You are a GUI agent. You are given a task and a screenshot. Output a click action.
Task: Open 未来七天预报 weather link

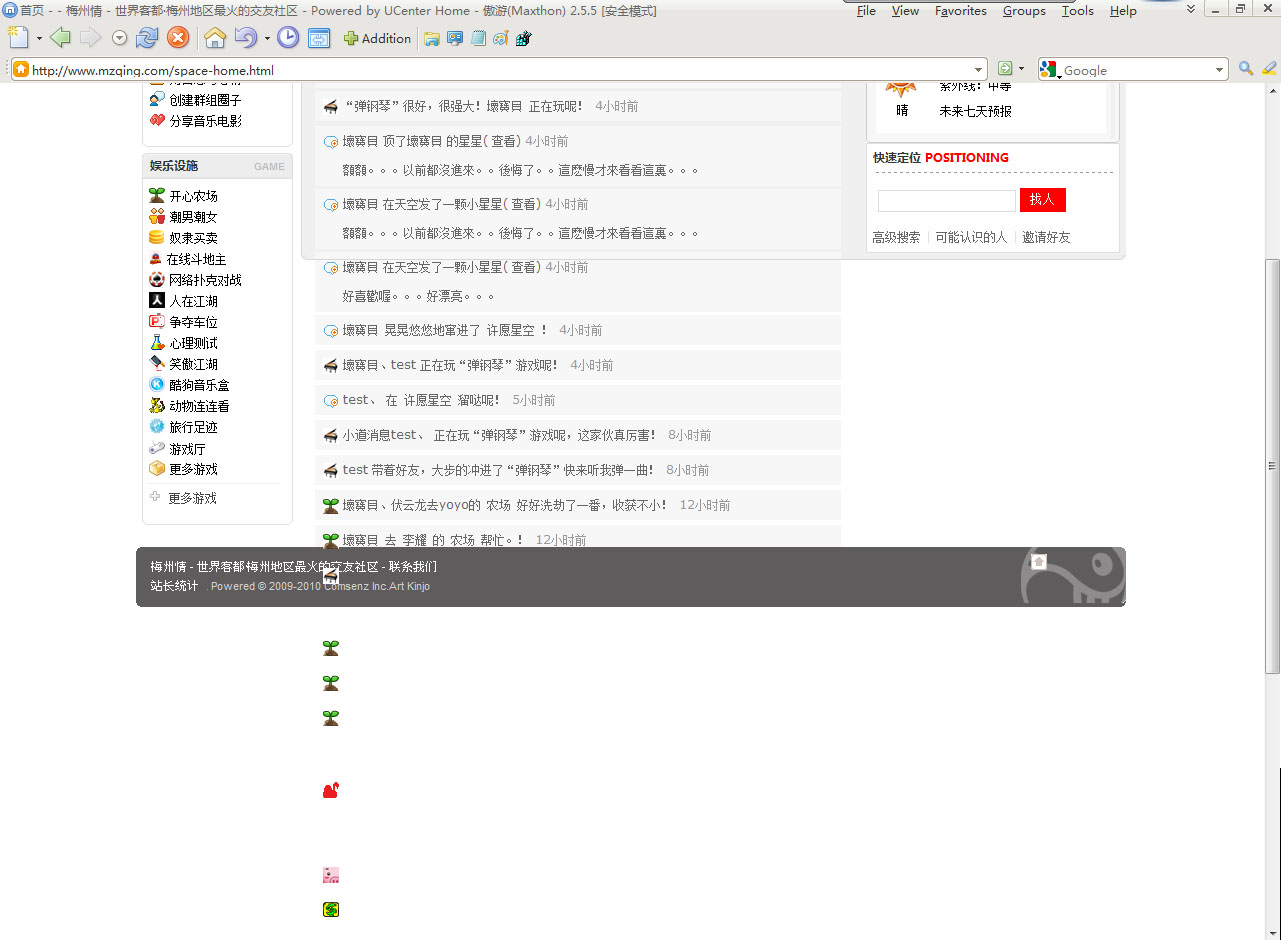(975, 111)
